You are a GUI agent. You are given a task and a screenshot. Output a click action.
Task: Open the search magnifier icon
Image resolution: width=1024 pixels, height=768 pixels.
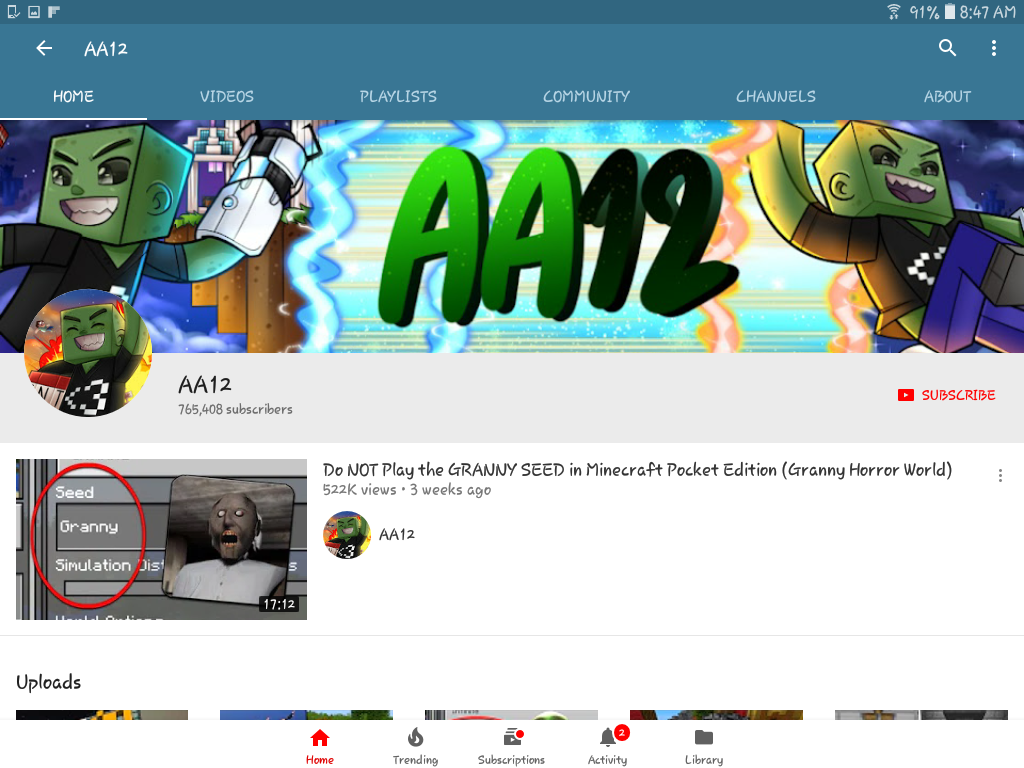(947, 48)
